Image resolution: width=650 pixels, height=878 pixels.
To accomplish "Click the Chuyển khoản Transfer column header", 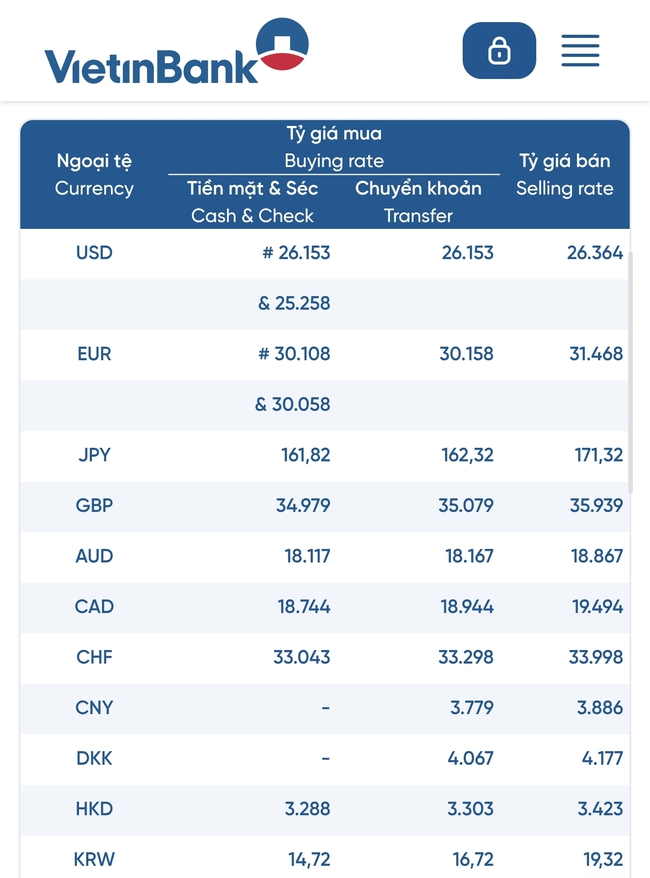I will 418,200.
